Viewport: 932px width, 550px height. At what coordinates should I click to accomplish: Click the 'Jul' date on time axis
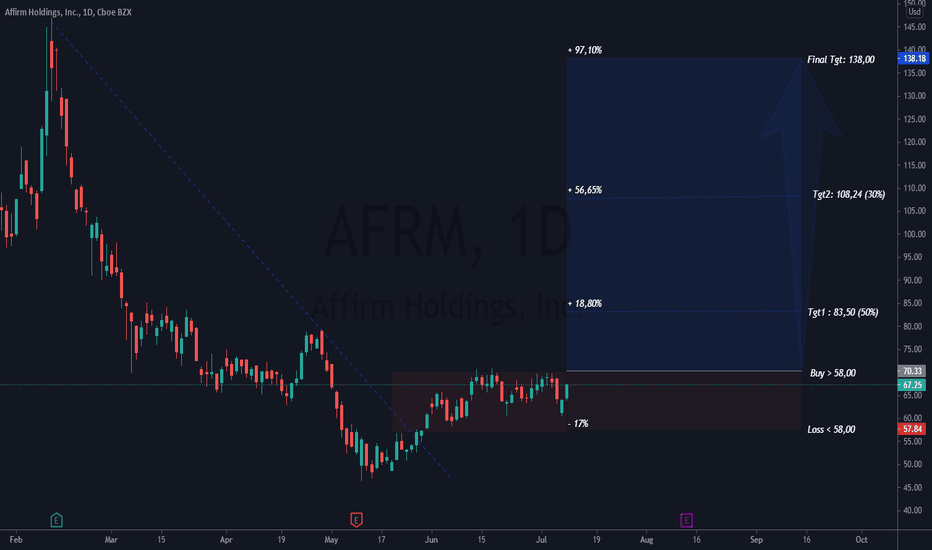(x=541, y=540)
